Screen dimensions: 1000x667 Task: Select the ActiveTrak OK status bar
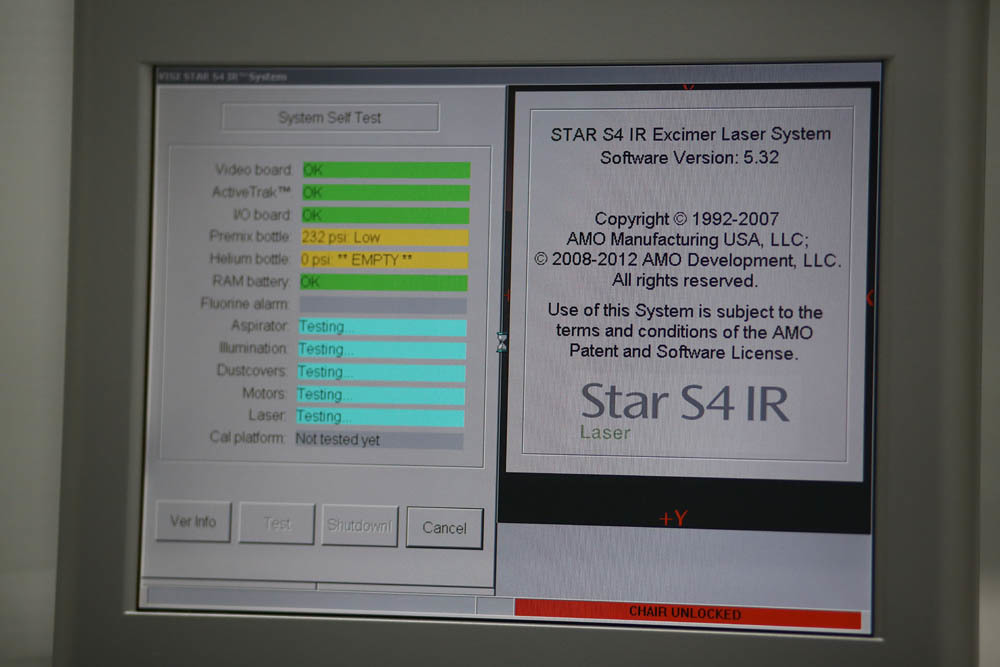(x=386, y=193)
